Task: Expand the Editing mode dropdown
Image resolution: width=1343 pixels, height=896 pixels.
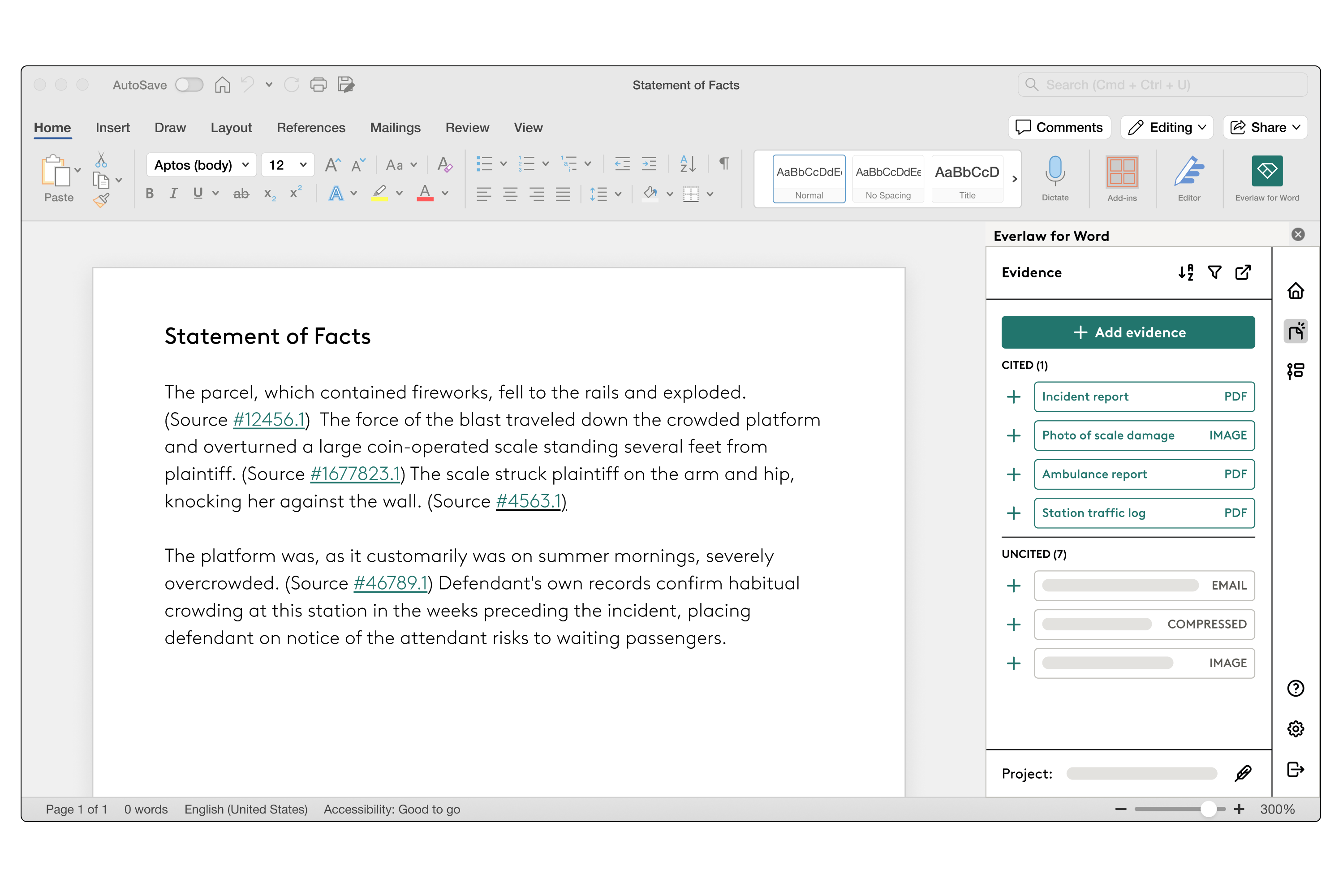Action: [1166, 127]
